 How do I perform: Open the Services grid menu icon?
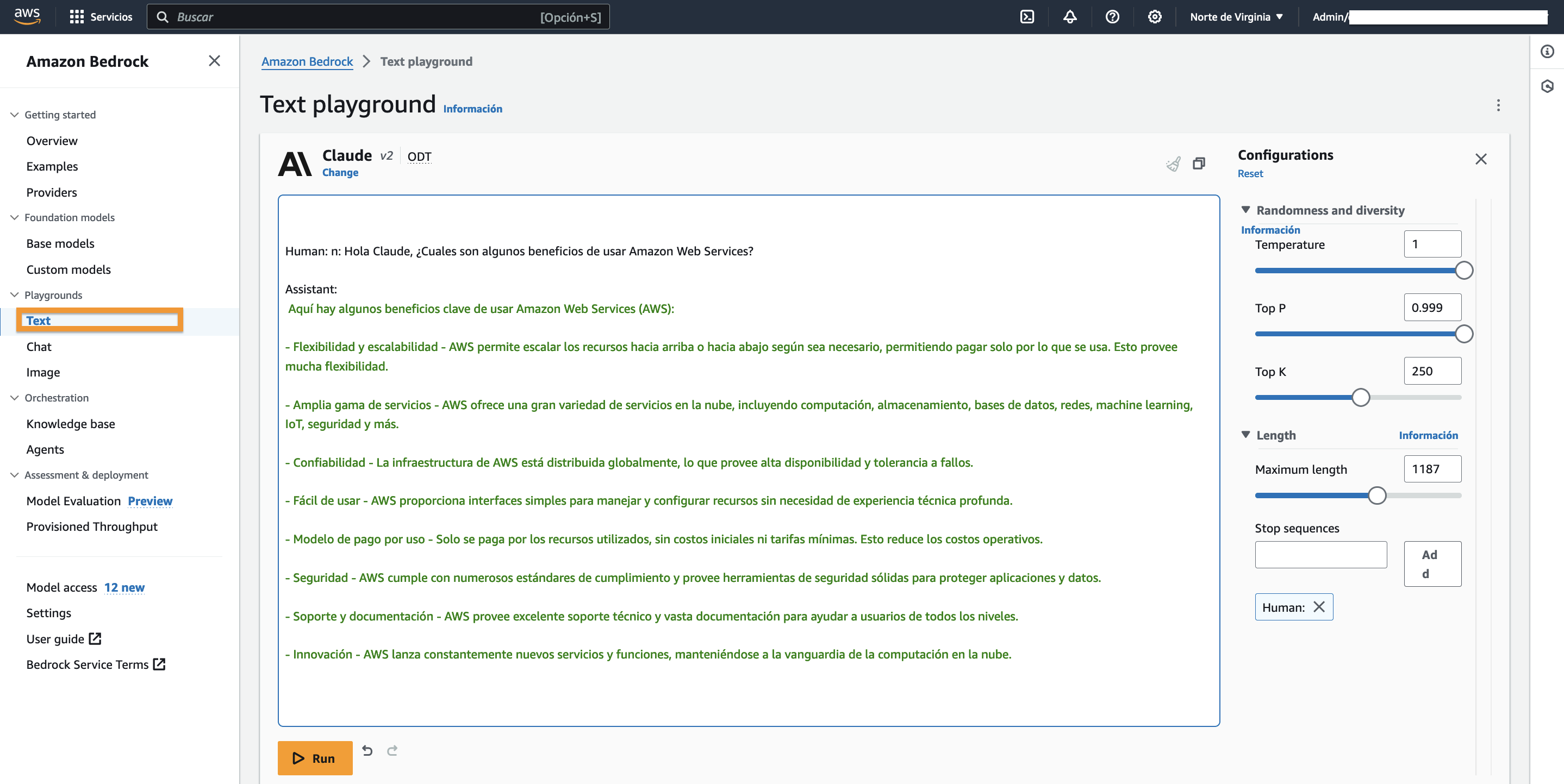(77, 17)
